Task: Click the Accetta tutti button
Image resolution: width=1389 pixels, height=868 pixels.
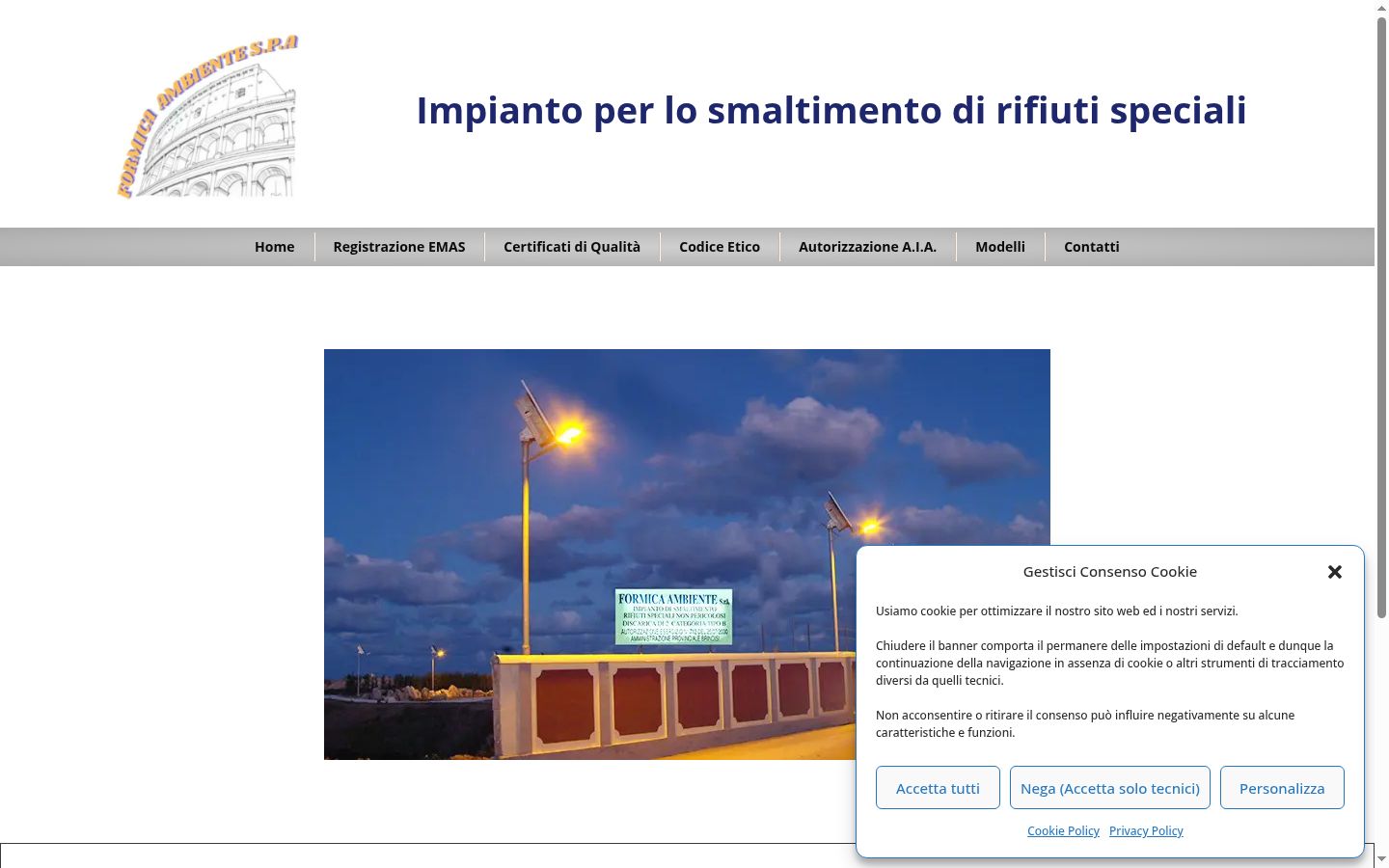Action: click(938, 788)
